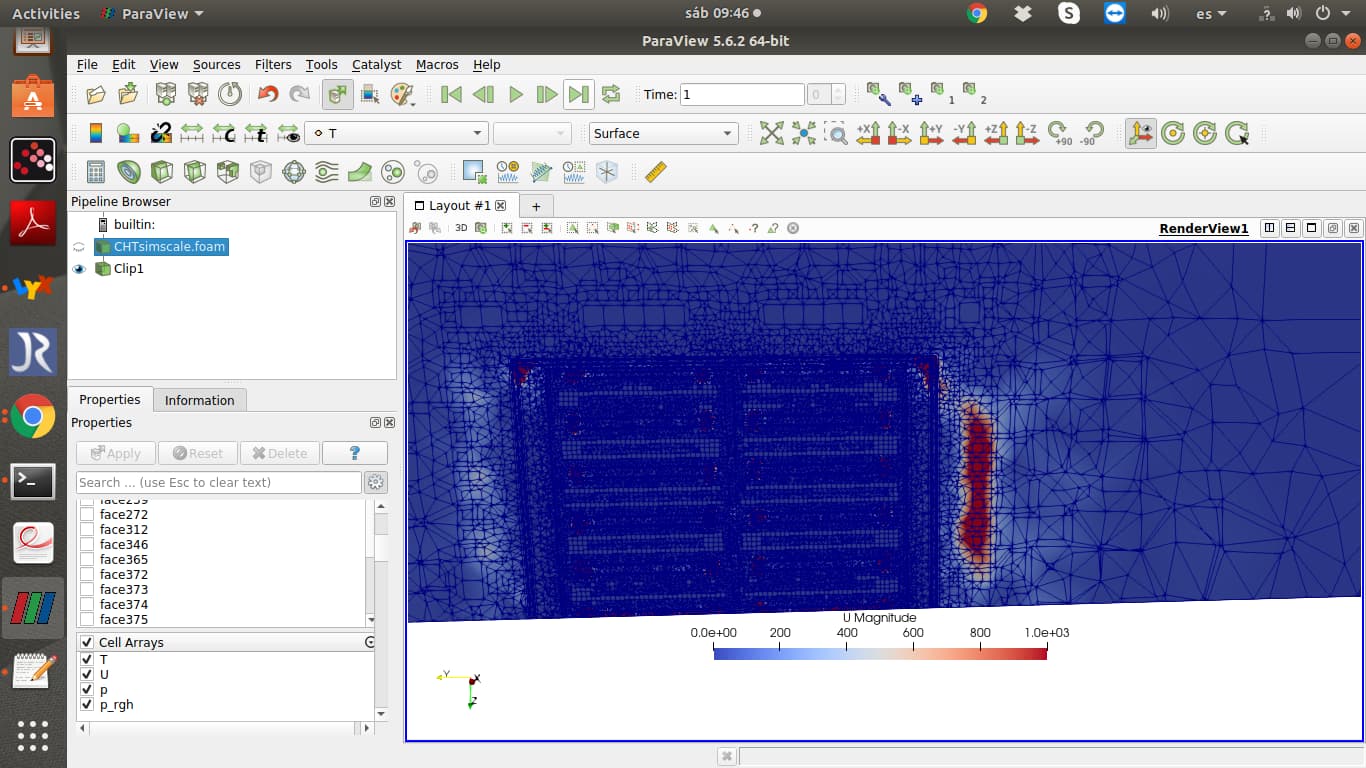
Task: Set view direction to +X
Action: point(868,133)
